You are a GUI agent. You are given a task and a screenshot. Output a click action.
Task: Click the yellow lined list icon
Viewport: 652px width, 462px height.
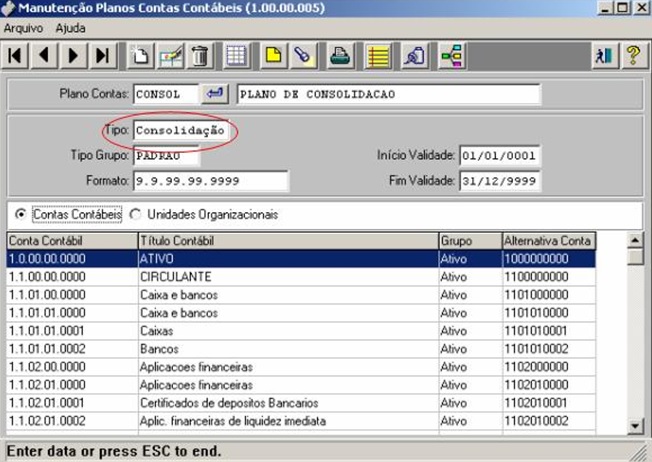tap(378, 55)
